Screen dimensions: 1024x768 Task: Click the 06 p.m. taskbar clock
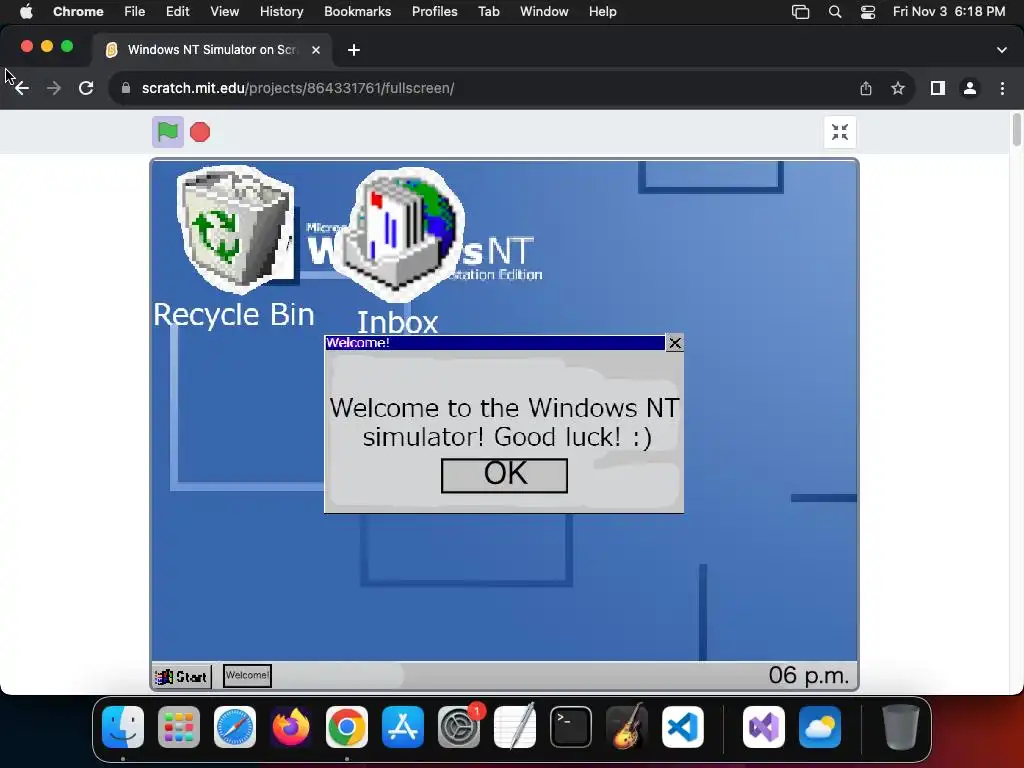[x=808, y=675]
